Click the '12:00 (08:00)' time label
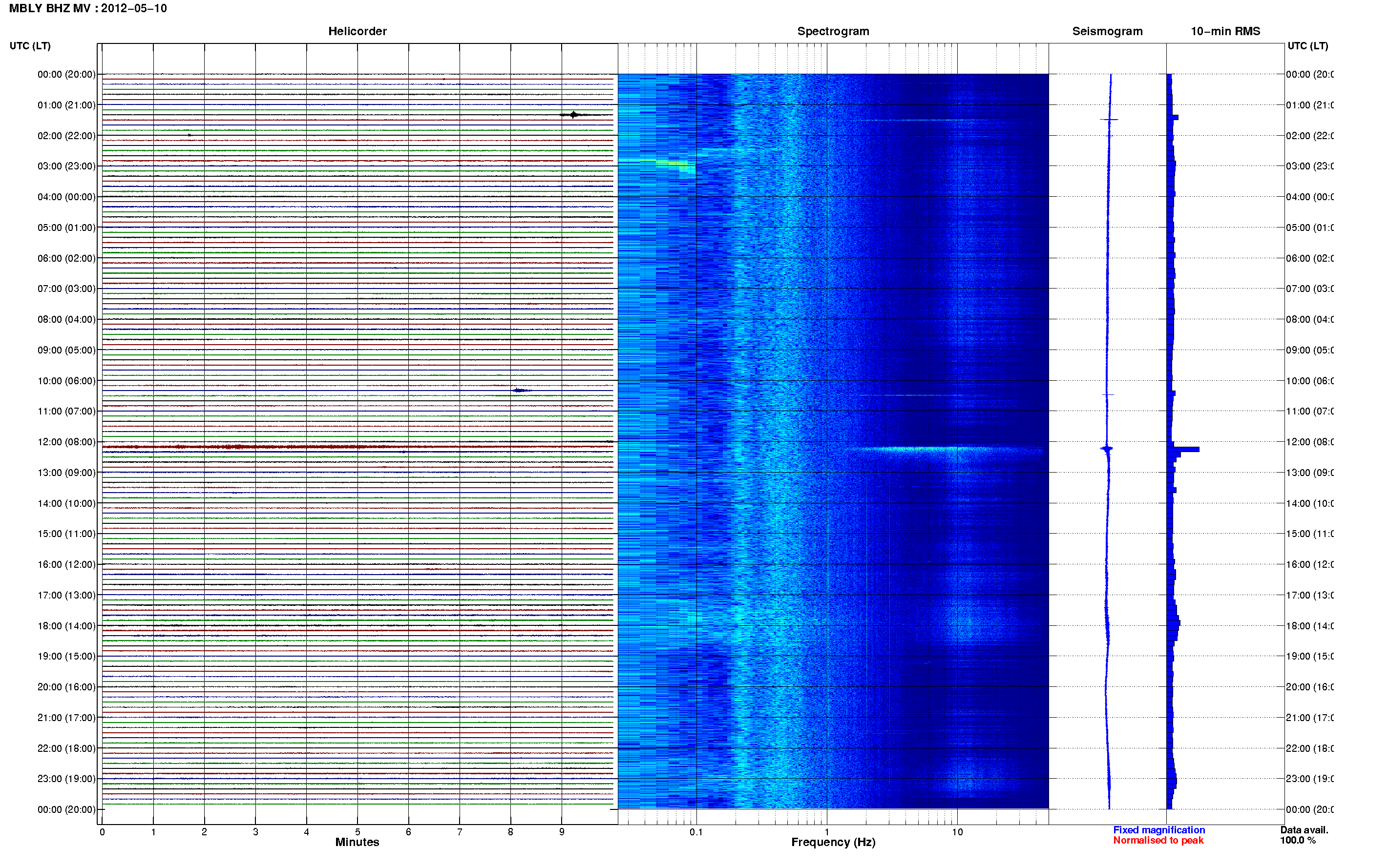This screenshot has width=1389, height=868. click(66, 442)
